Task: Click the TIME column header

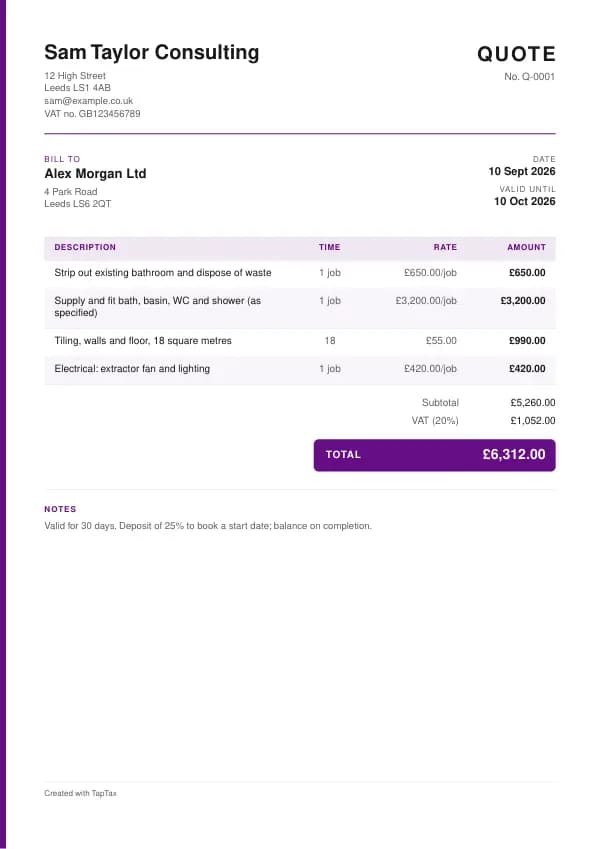Action: coord(329,247)
